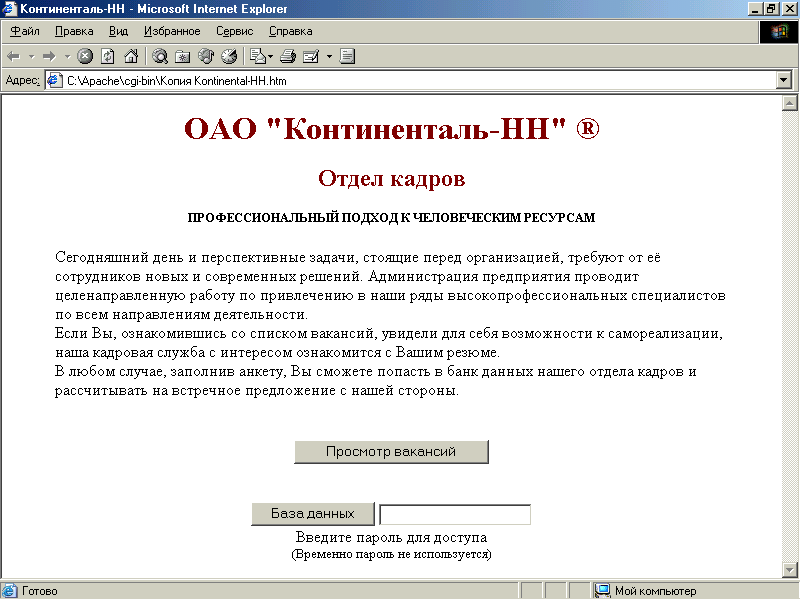
Task: Open the Избранное menu
Action: 172,31
